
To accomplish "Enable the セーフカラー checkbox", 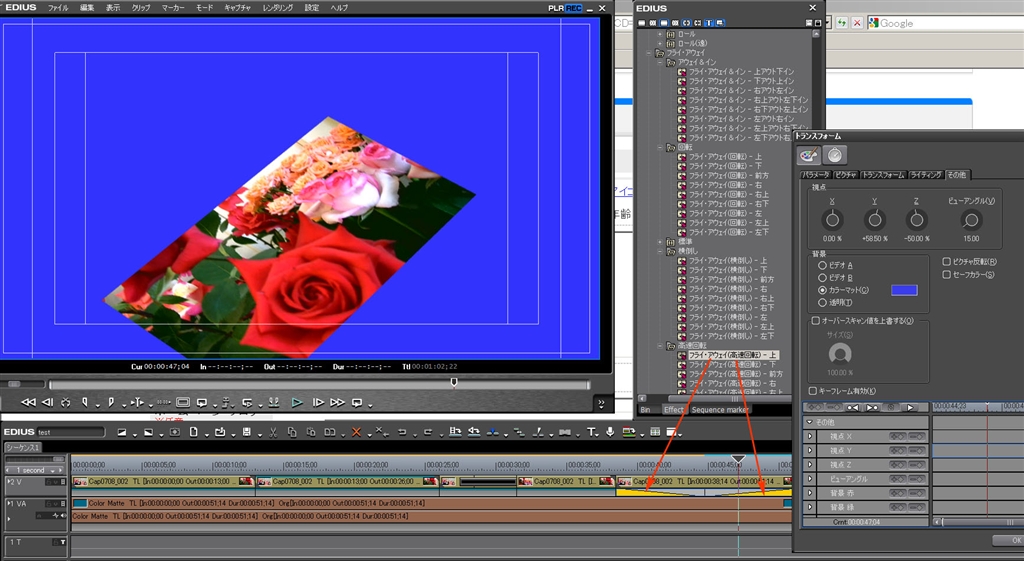I will click(946, 275).
